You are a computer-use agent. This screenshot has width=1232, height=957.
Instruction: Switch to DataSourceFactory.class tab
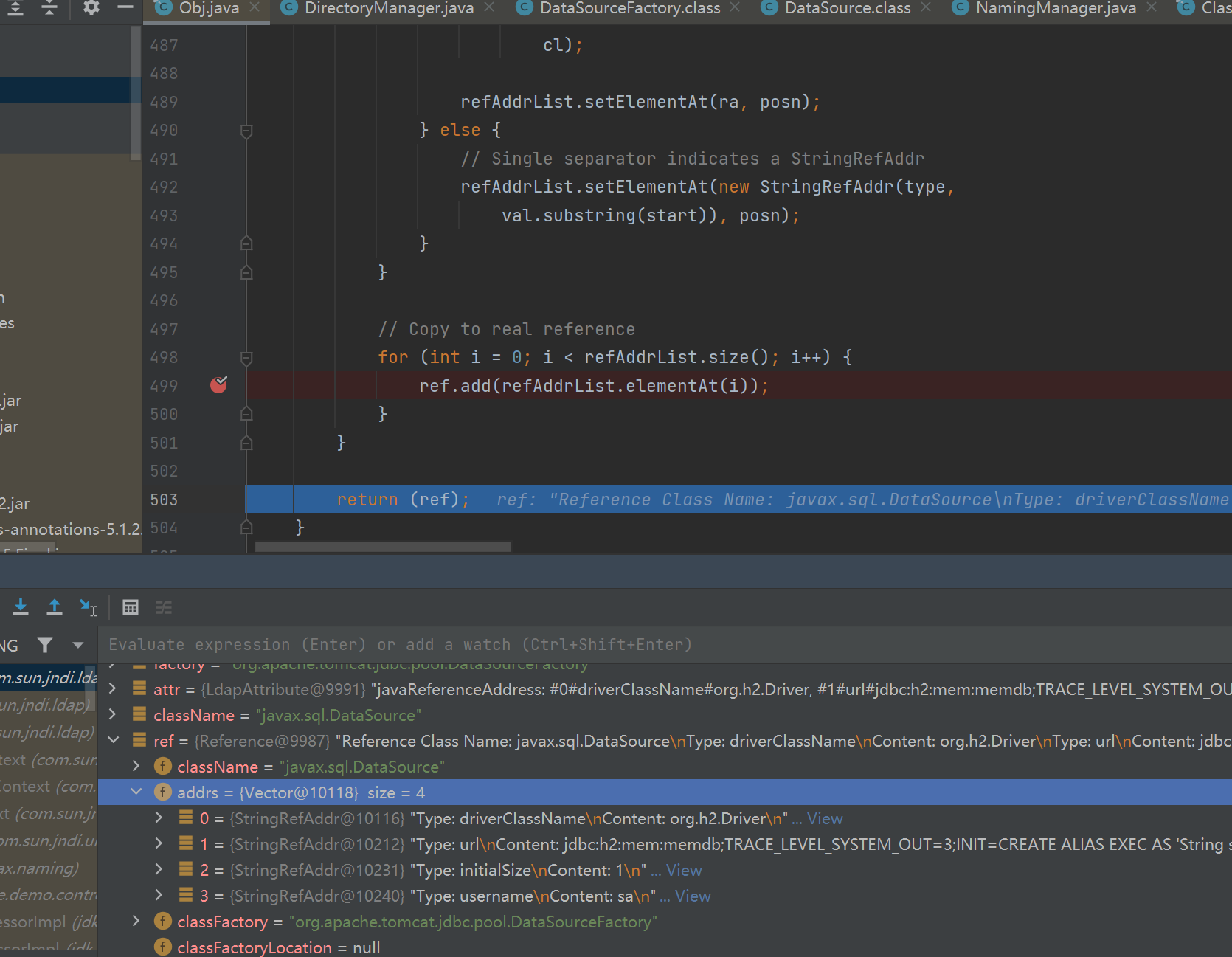click(630, 8)
